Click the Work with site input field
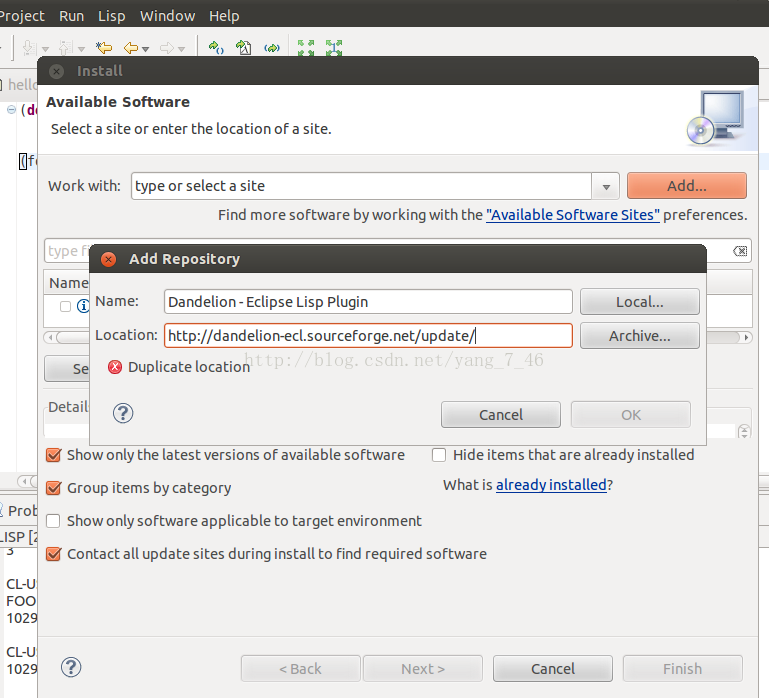 click(x=361, y=186)
